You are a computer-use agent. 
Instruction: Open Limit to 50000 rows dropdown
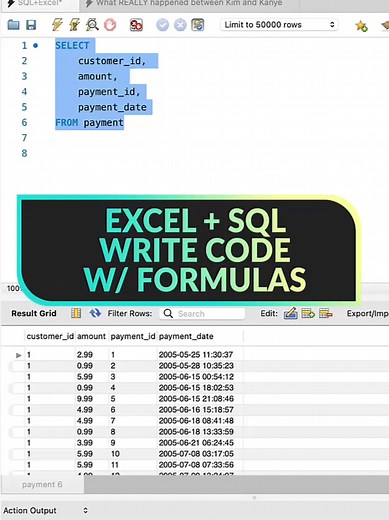279,25
